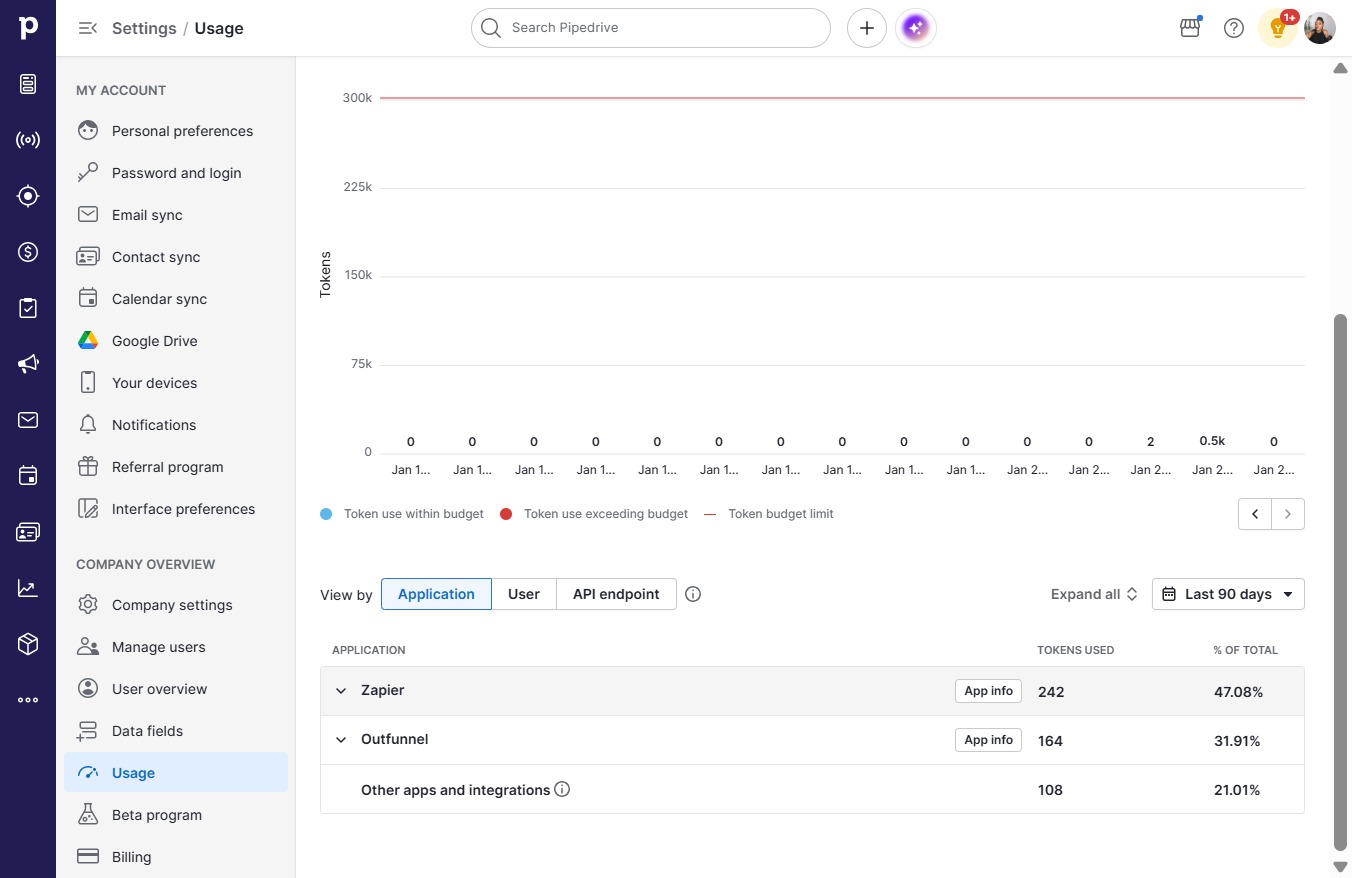Screen dimensions: 1352x878
Task: Click info icon next to Other apps and integrations
Action: click(x=562, y=789)
